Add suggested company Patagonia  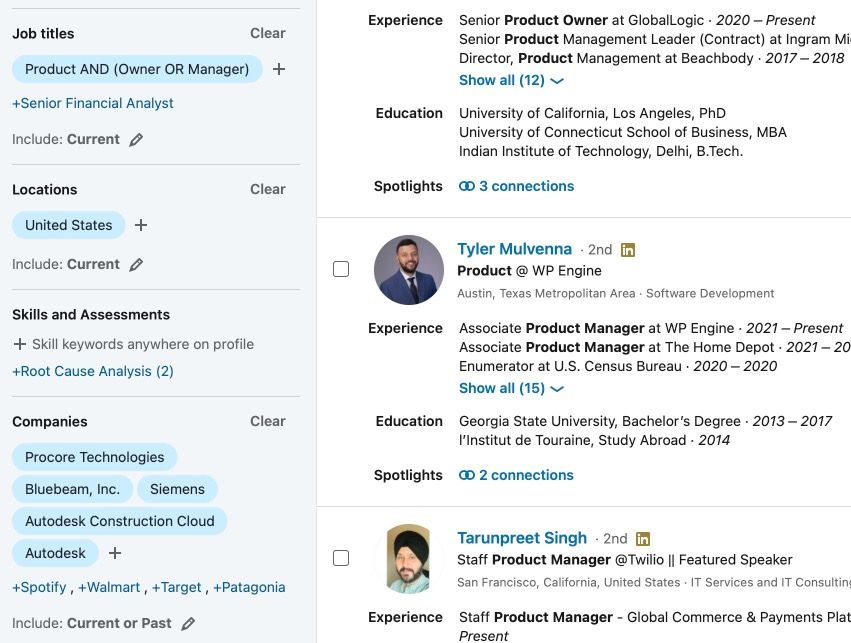249,587
